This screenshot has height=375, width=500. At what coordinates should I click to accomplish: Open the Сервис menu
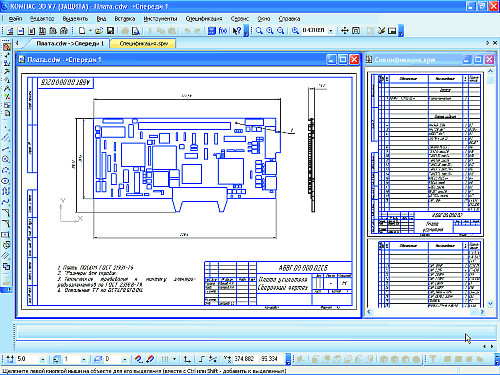[240, 19]
